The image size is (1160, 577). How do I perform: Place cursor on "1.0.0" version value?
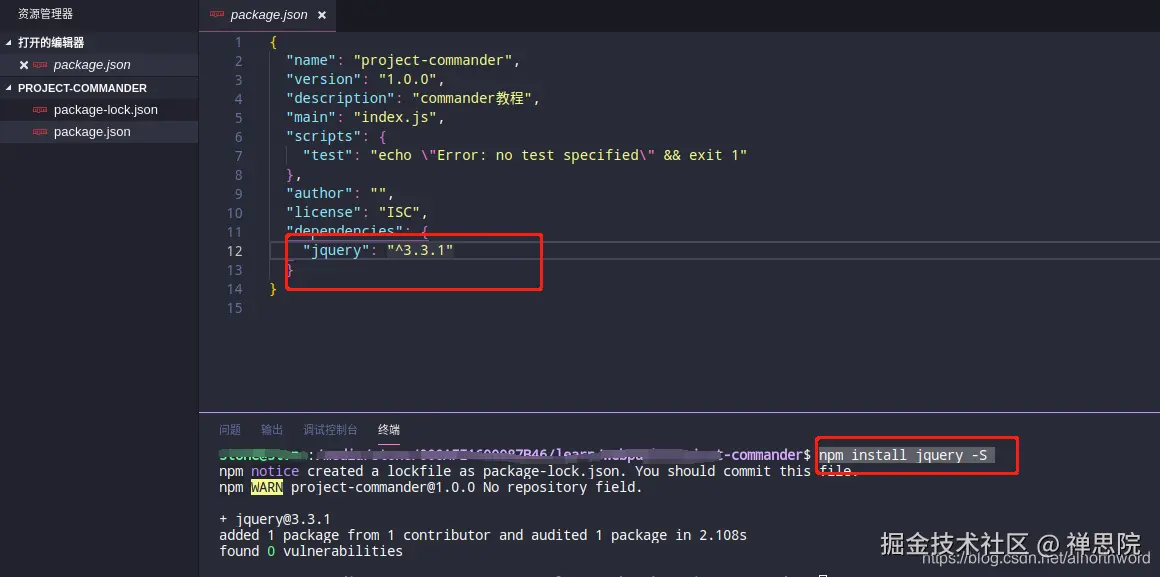tap(407, 79)
